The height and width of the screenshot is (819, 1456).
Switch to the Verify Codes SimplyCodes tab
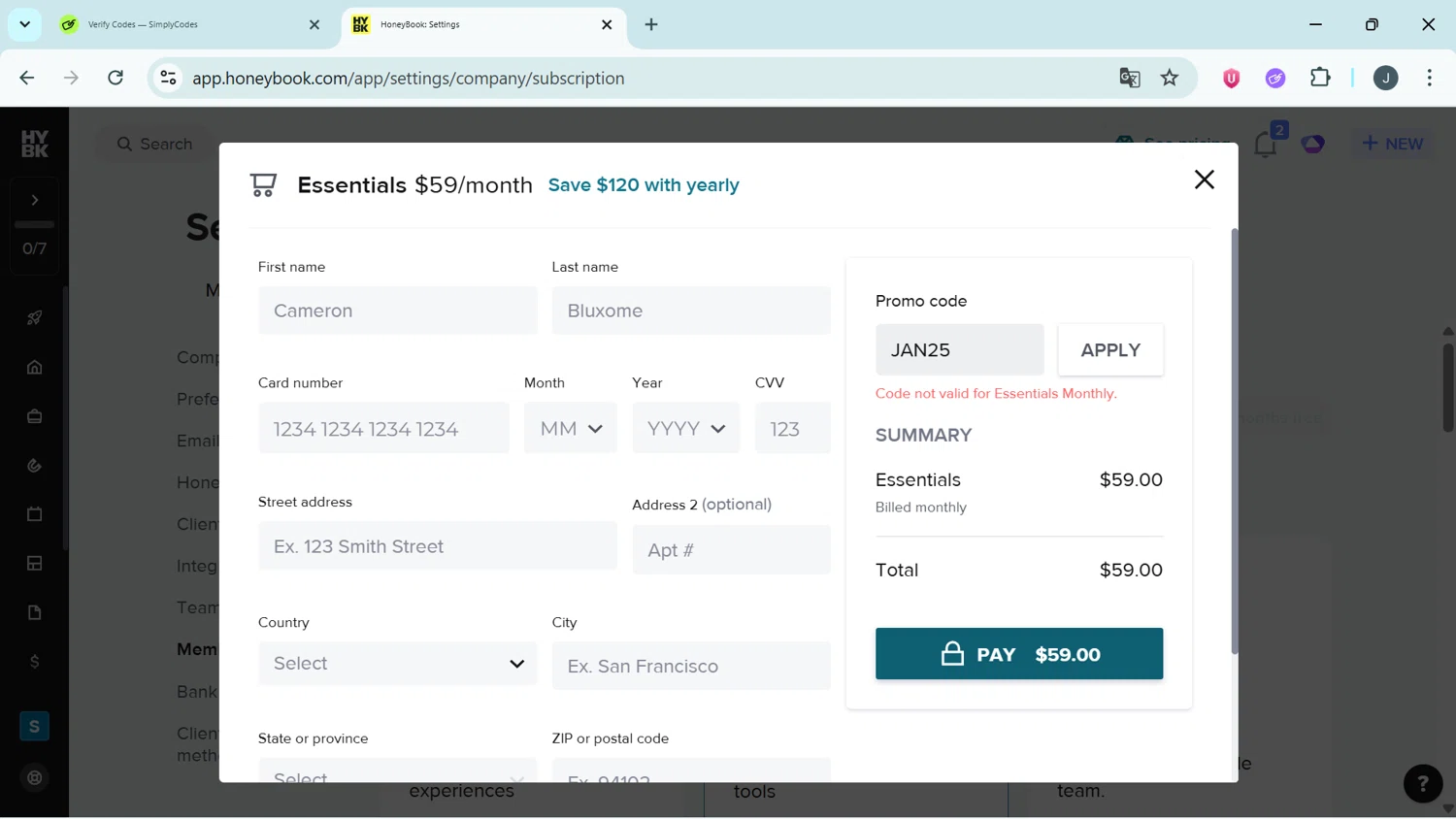click(190, 24)
